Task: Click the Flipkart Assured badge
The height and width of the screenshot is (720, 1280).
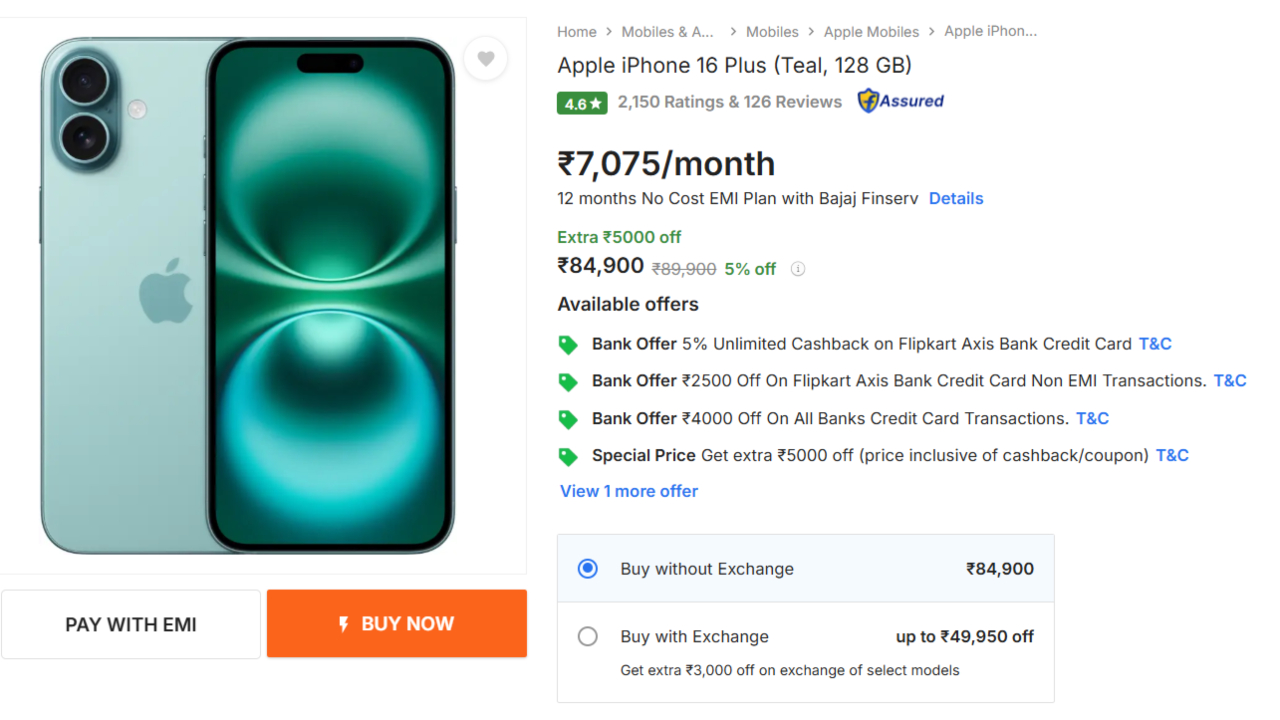Action: 901,101
